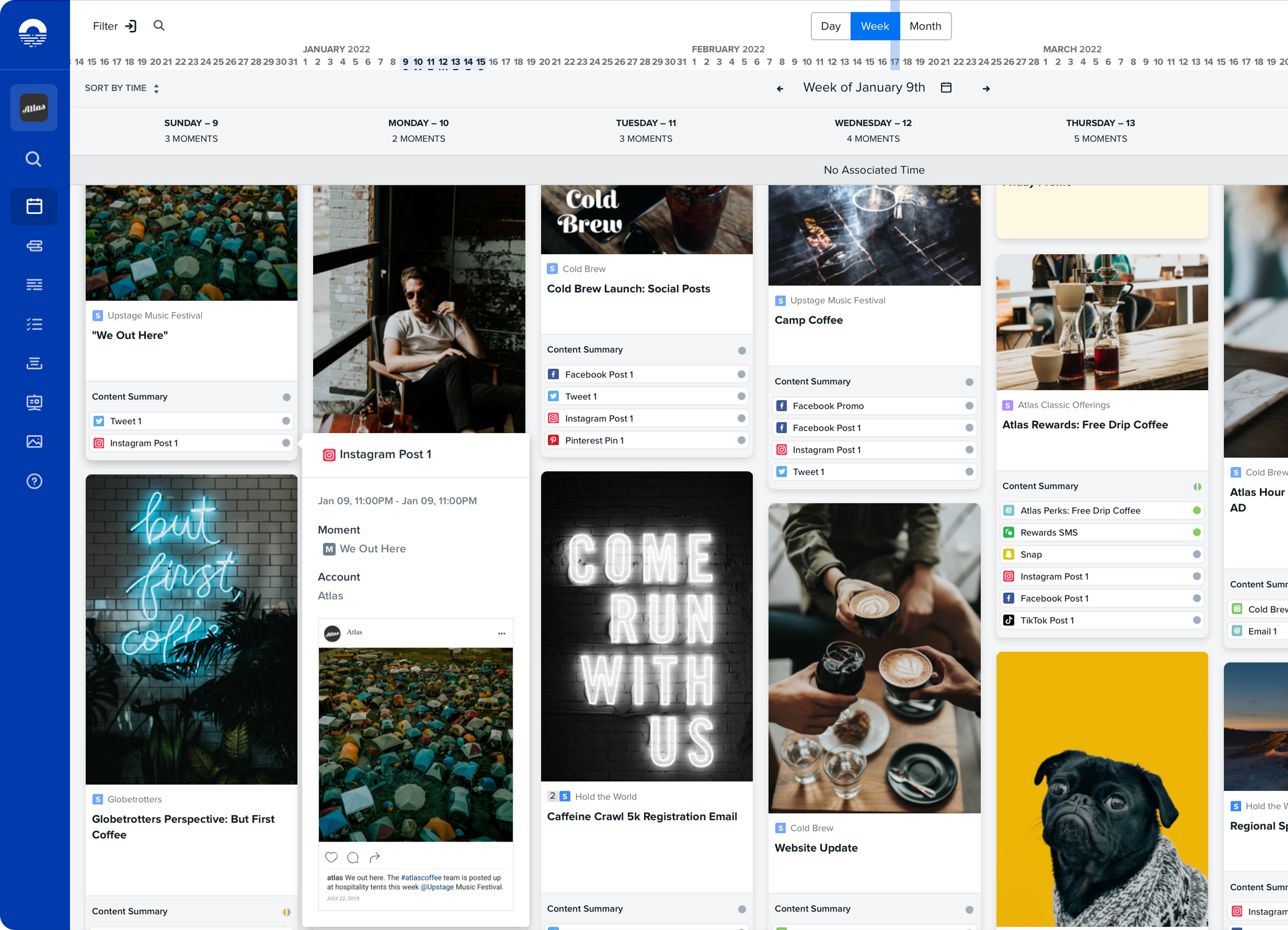Select February 17 on the timeline
This screenshot has height=930, width=1288.
(x=894, y=62)
